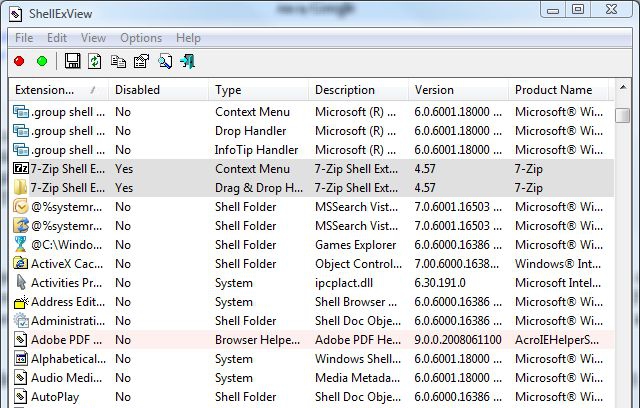Click the red Disable Selected Items icon

[x=19, y=62]
